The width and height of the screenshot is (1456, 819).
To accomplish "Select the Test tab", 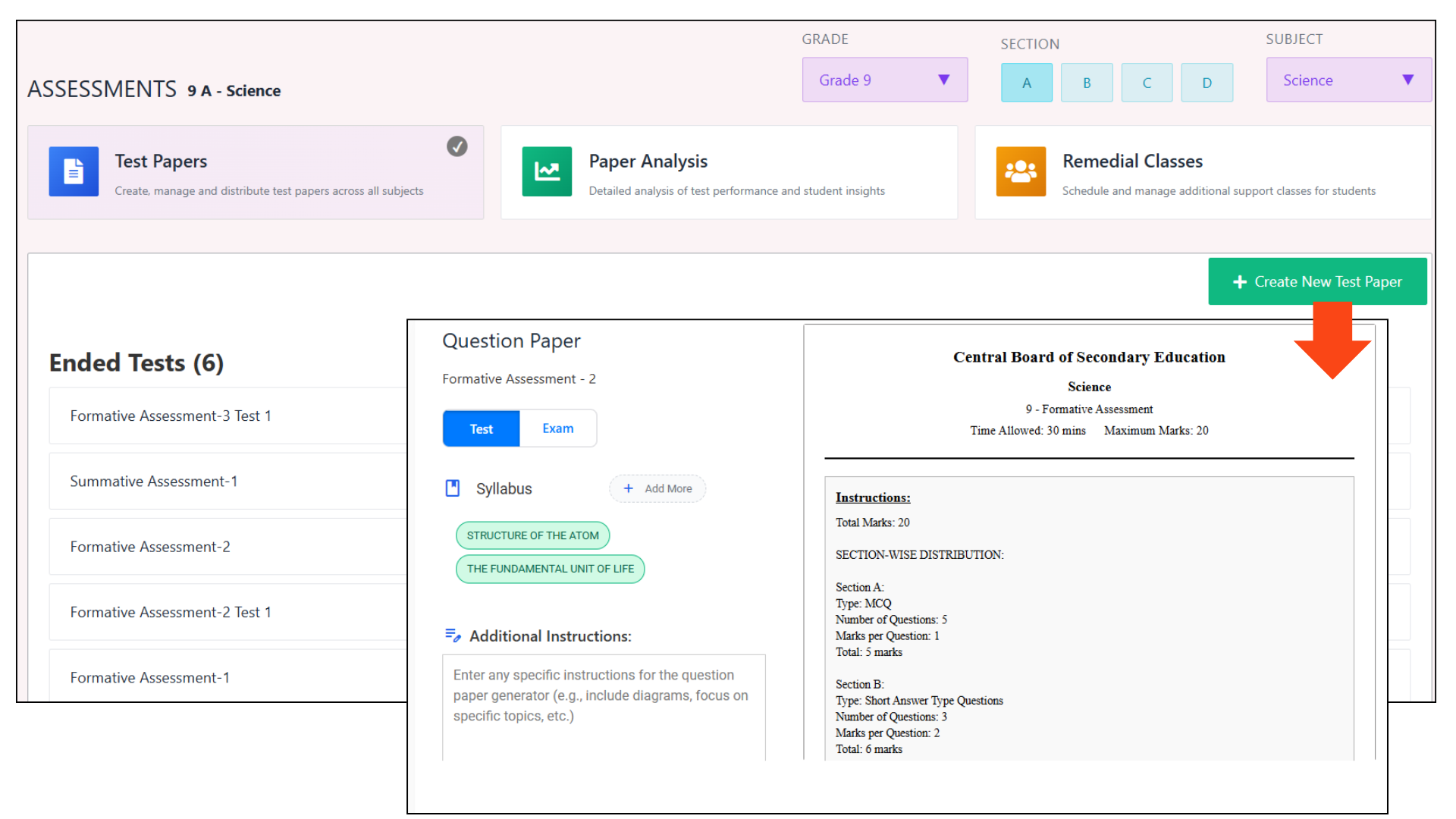I will tap(481, 428).
